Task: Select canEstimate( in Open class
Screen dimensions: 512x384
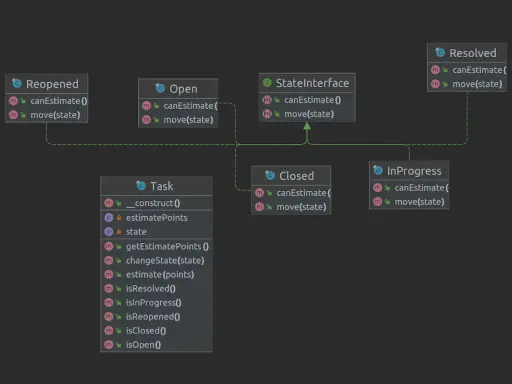Action: 190,106
